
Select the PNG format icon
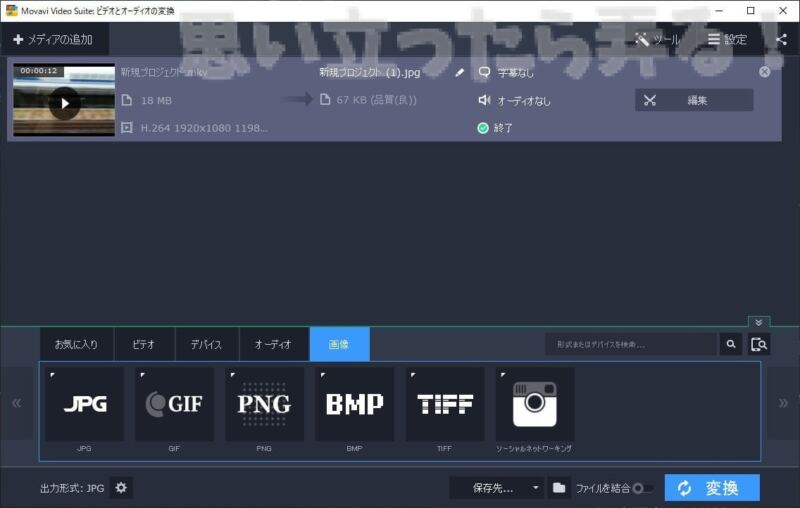coord(264,404)
